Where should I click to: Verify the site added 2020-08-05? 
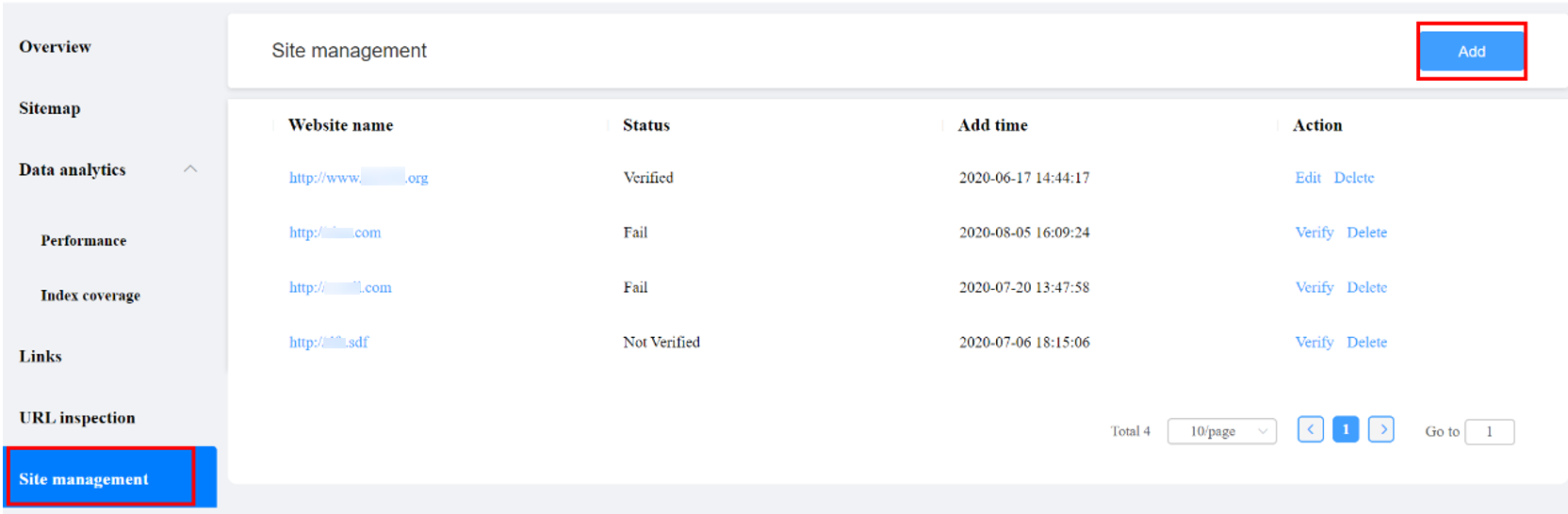(1315, 233)
